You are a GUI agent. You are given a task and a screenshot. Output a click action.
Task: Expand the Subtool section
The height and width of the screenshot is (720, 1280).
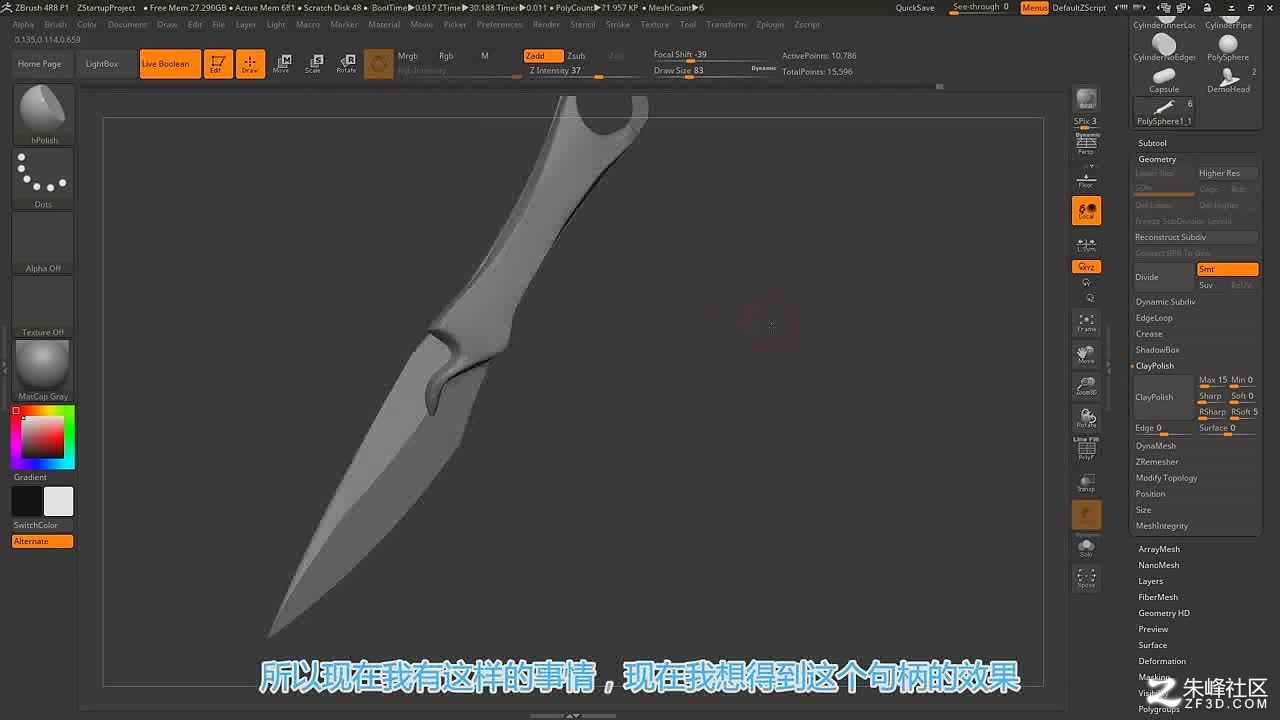click(x=1152, y=143)
